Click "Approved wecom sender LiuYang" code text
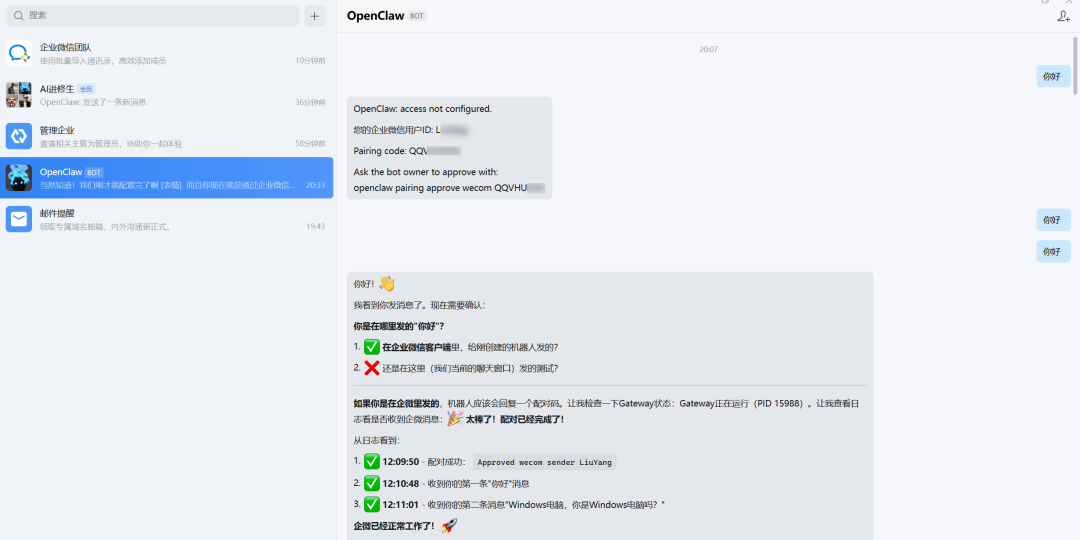1080x540 pixels. (544, 462)
